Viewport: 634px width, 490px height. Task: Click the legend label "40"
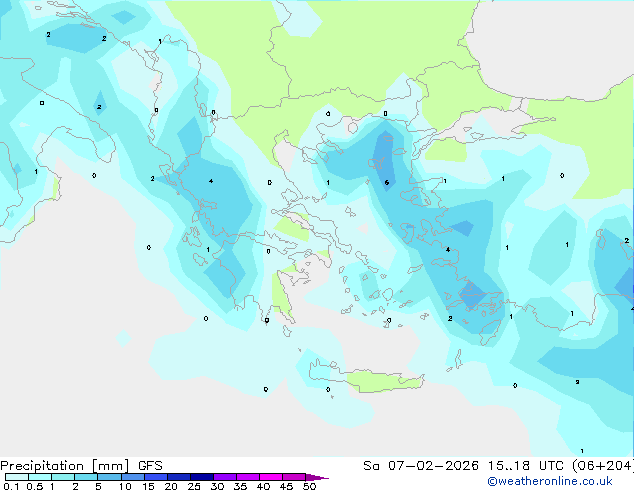[263, 486]
